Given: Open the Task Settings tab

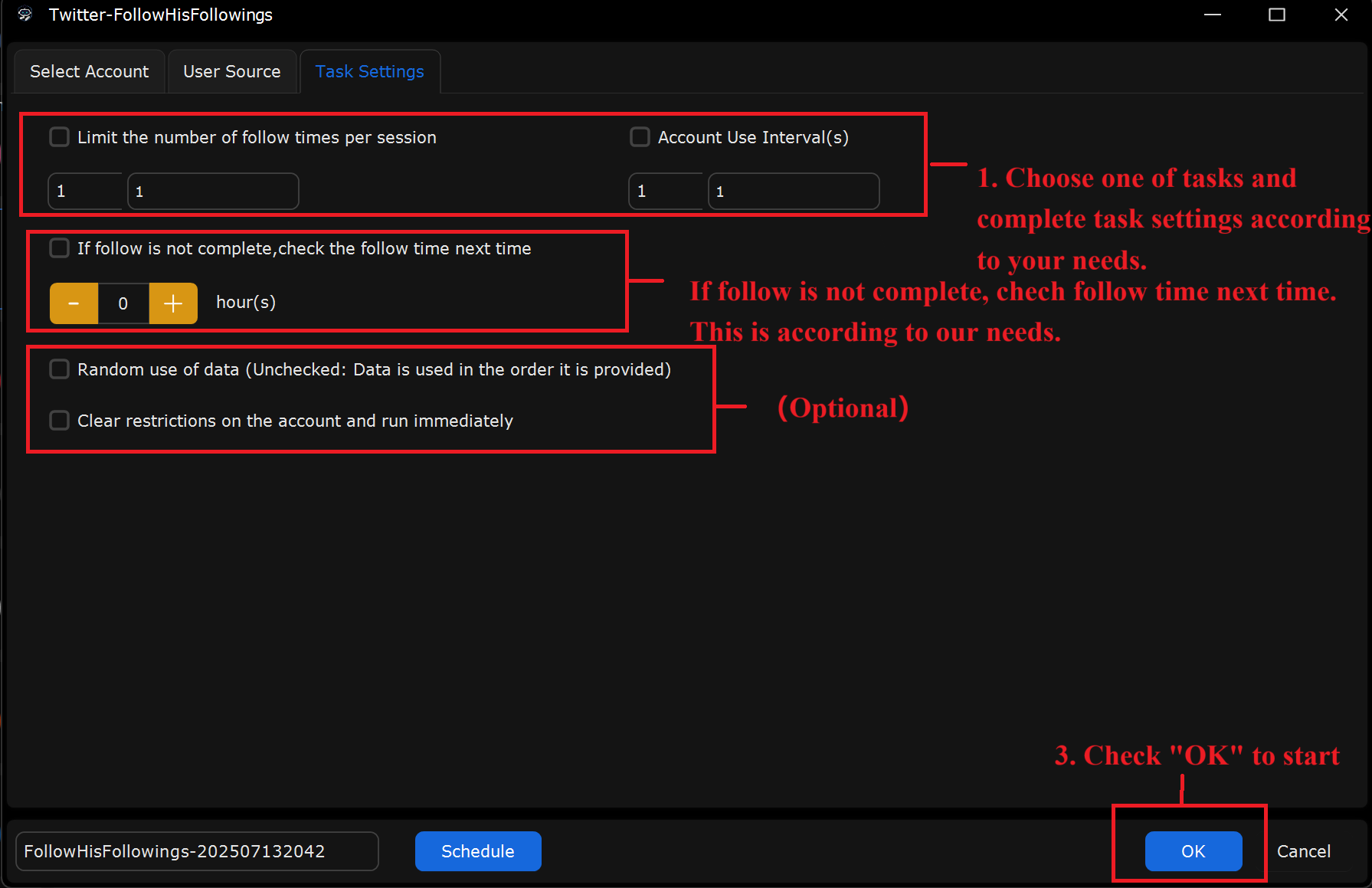Looking at the screenshot, I should coord(369,71).
